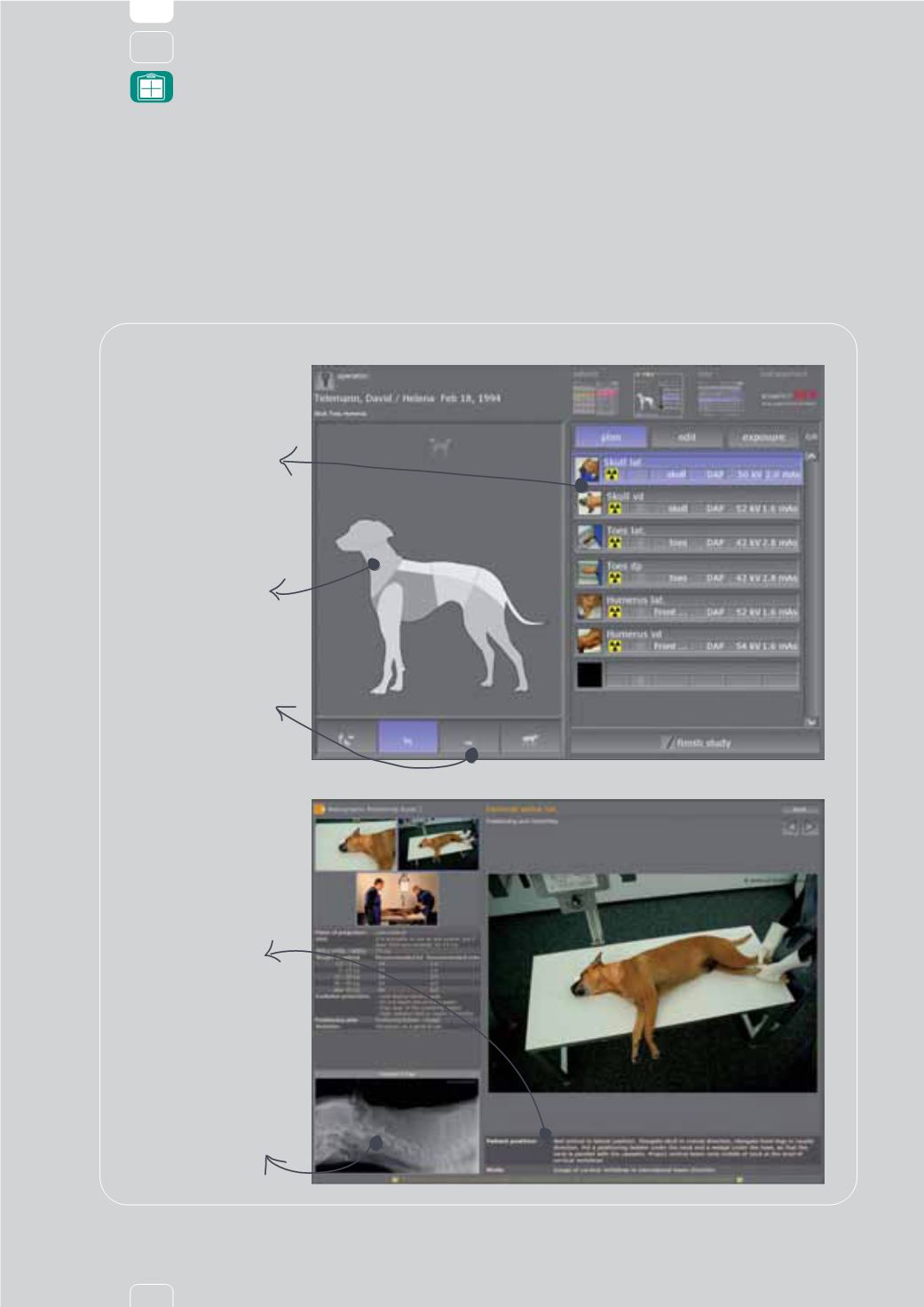
Task: Click the Toes lat. positioning thumbnail
Action: tap(588, 537)
